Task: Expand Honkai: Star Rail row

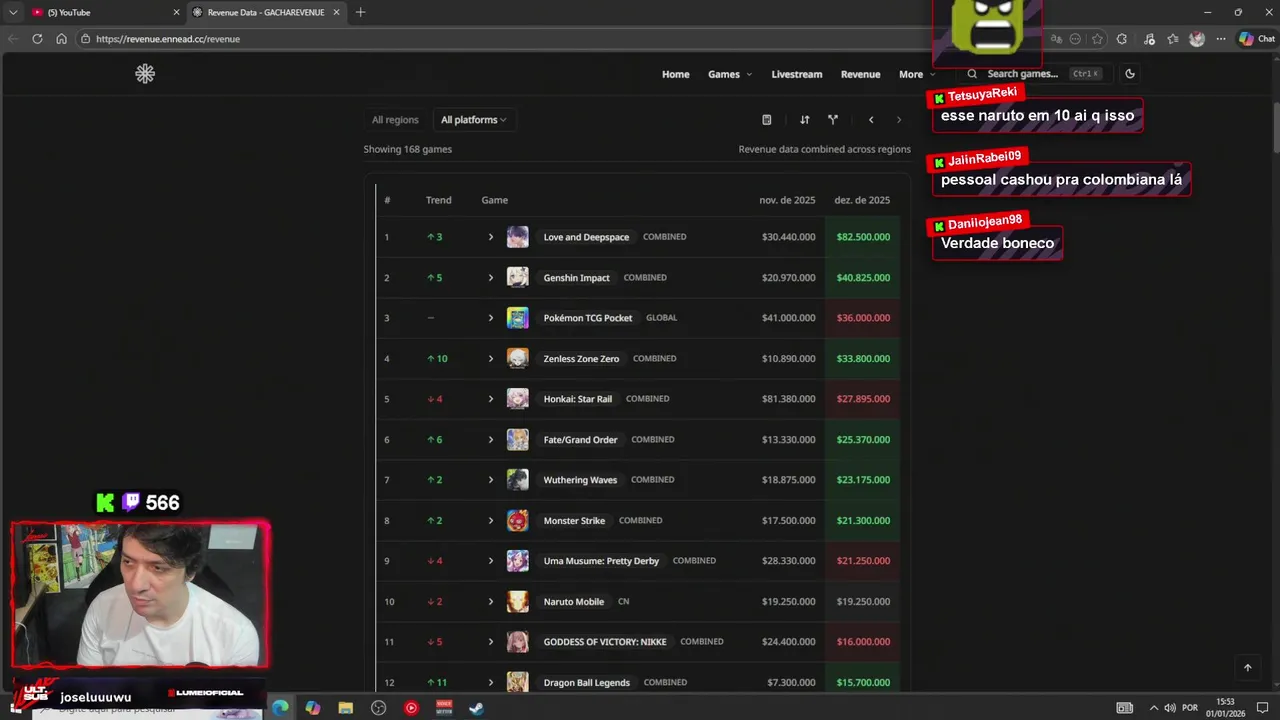Action: (491, 399)
